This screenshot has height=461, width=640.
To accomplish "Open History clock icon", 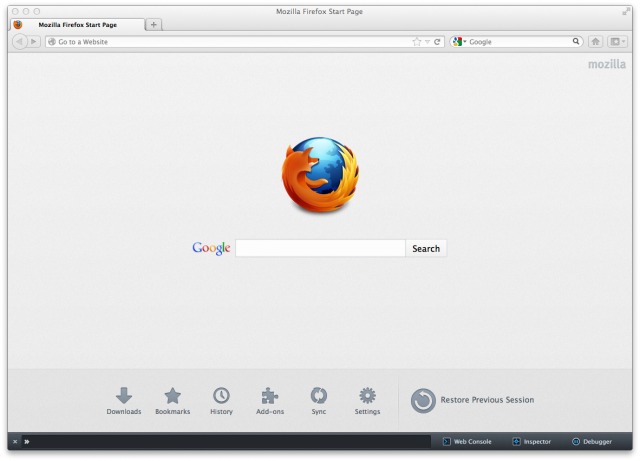I will pyautogui.click(x=221, y=401).
